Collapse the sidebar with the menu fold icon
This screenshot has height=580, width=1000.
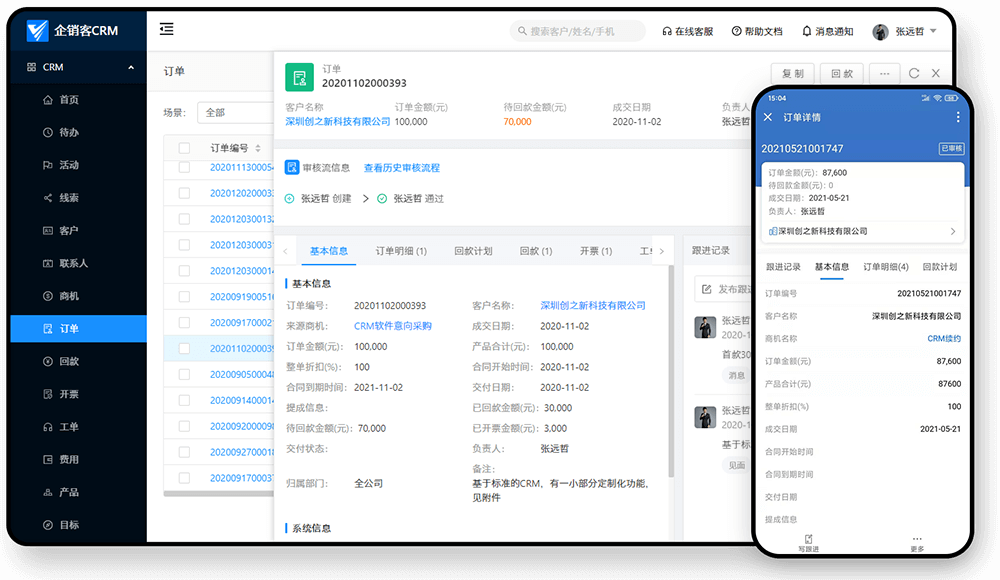[167, 30]
